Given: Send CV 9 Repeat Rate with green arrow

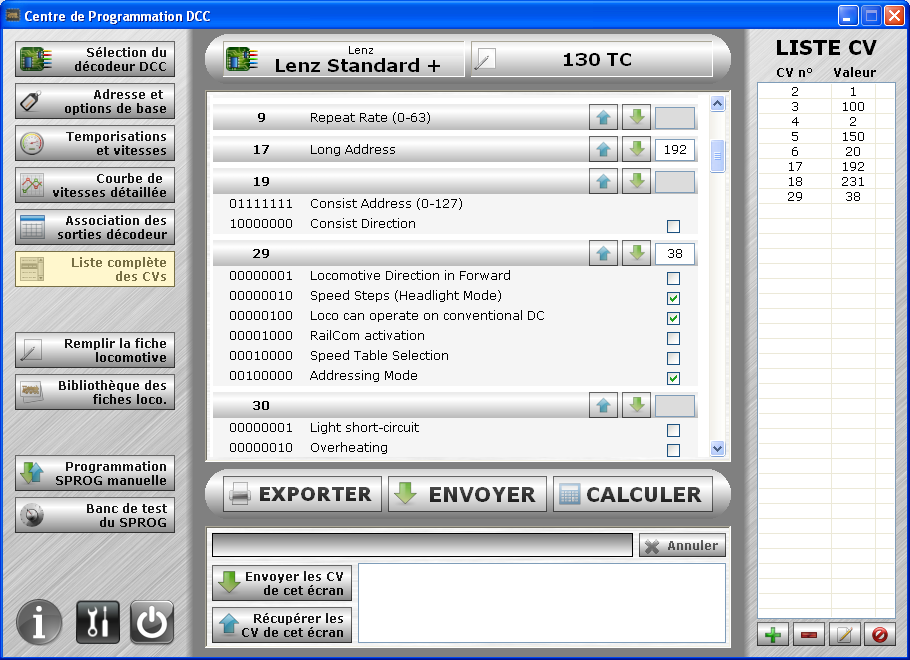Looking at the screenshot, I should tap(637, 118).
